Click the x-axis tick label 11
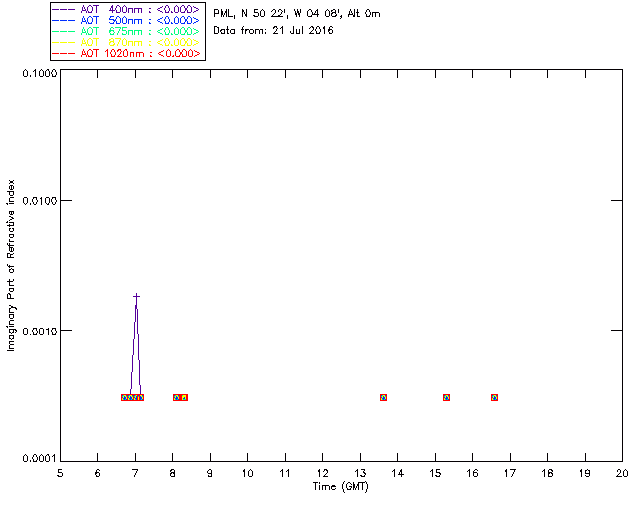Viewport: 640px width, 512px height. pyautogui.click(x=285, y=473)
